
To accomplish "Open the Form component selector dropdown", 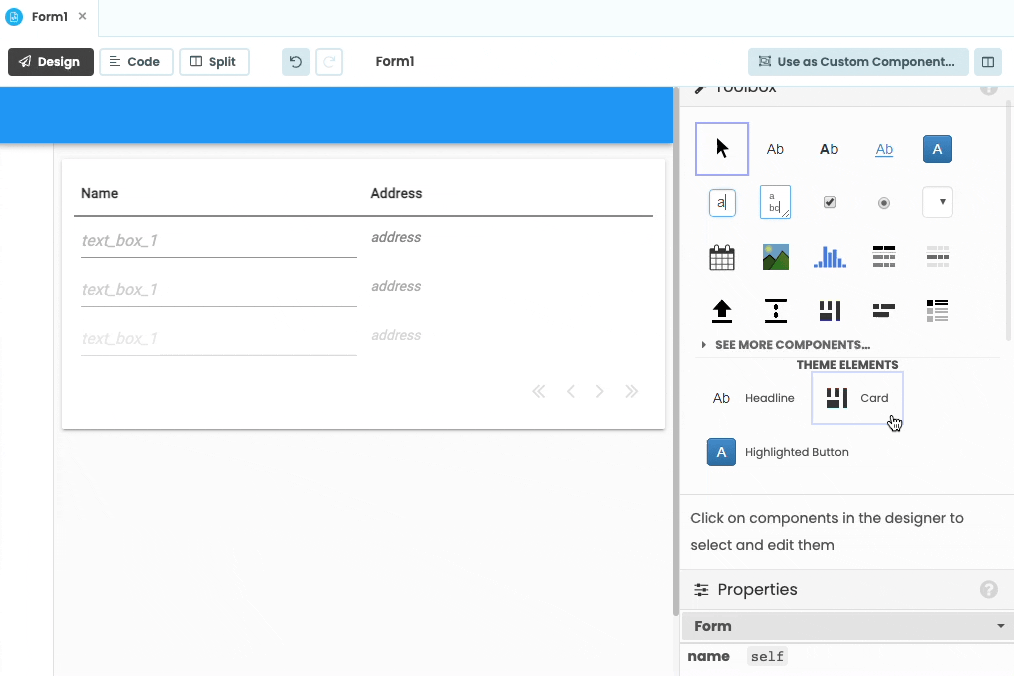I will 847,626.
